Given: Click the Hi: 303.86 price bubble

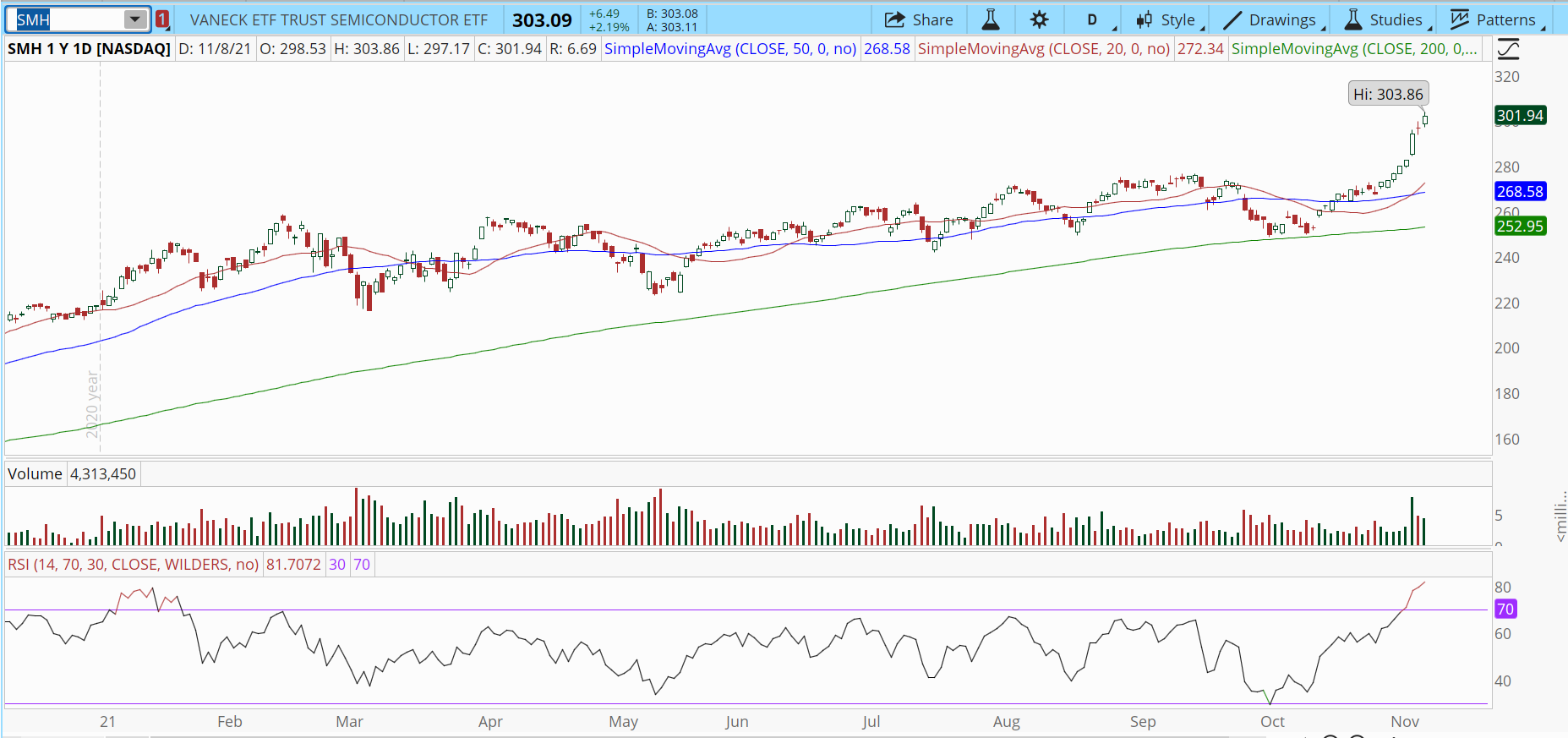Looking at the screenshot, I should point(1388,94).
